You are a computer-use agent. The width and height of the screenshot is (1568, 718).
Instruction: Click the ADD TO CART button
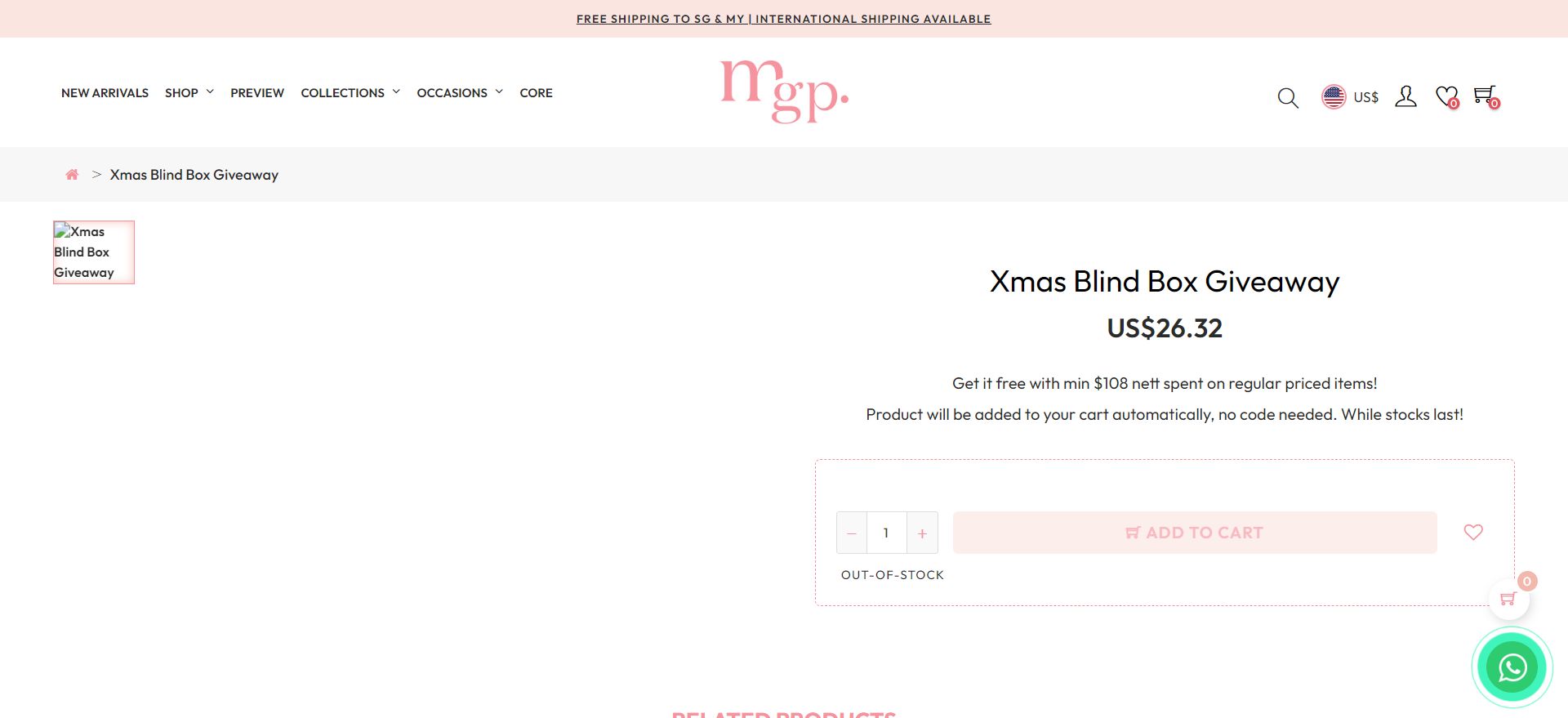pos(1195,533)
